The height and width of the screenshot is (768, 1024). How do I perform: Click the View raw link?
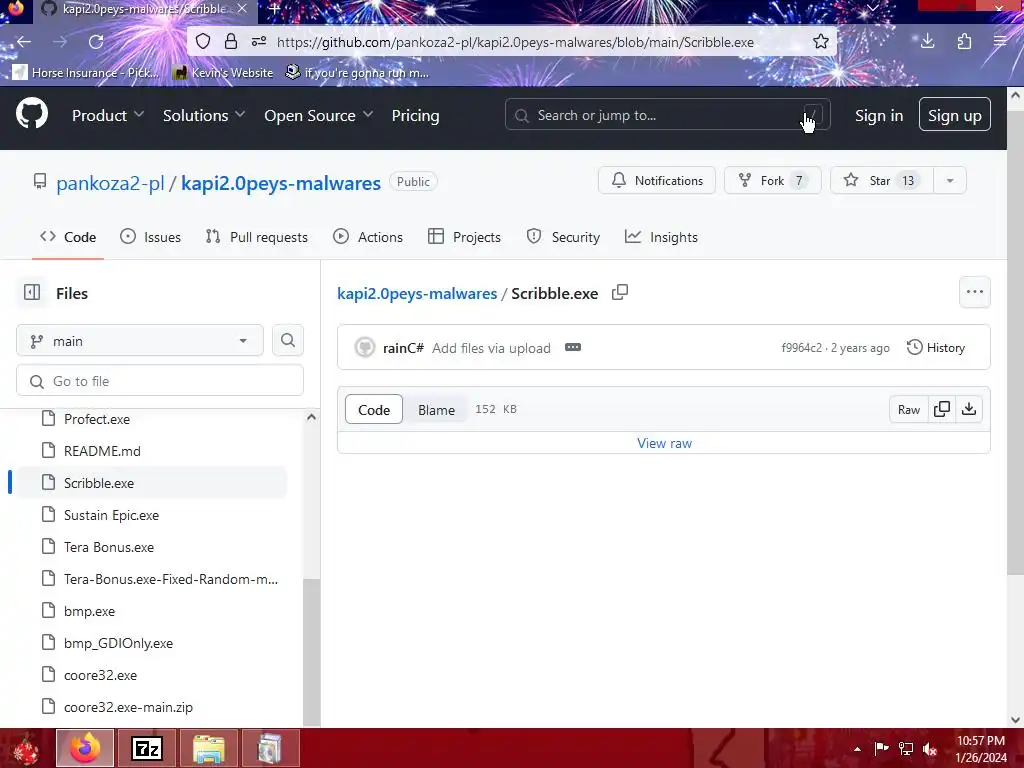(x=664, y=443)
